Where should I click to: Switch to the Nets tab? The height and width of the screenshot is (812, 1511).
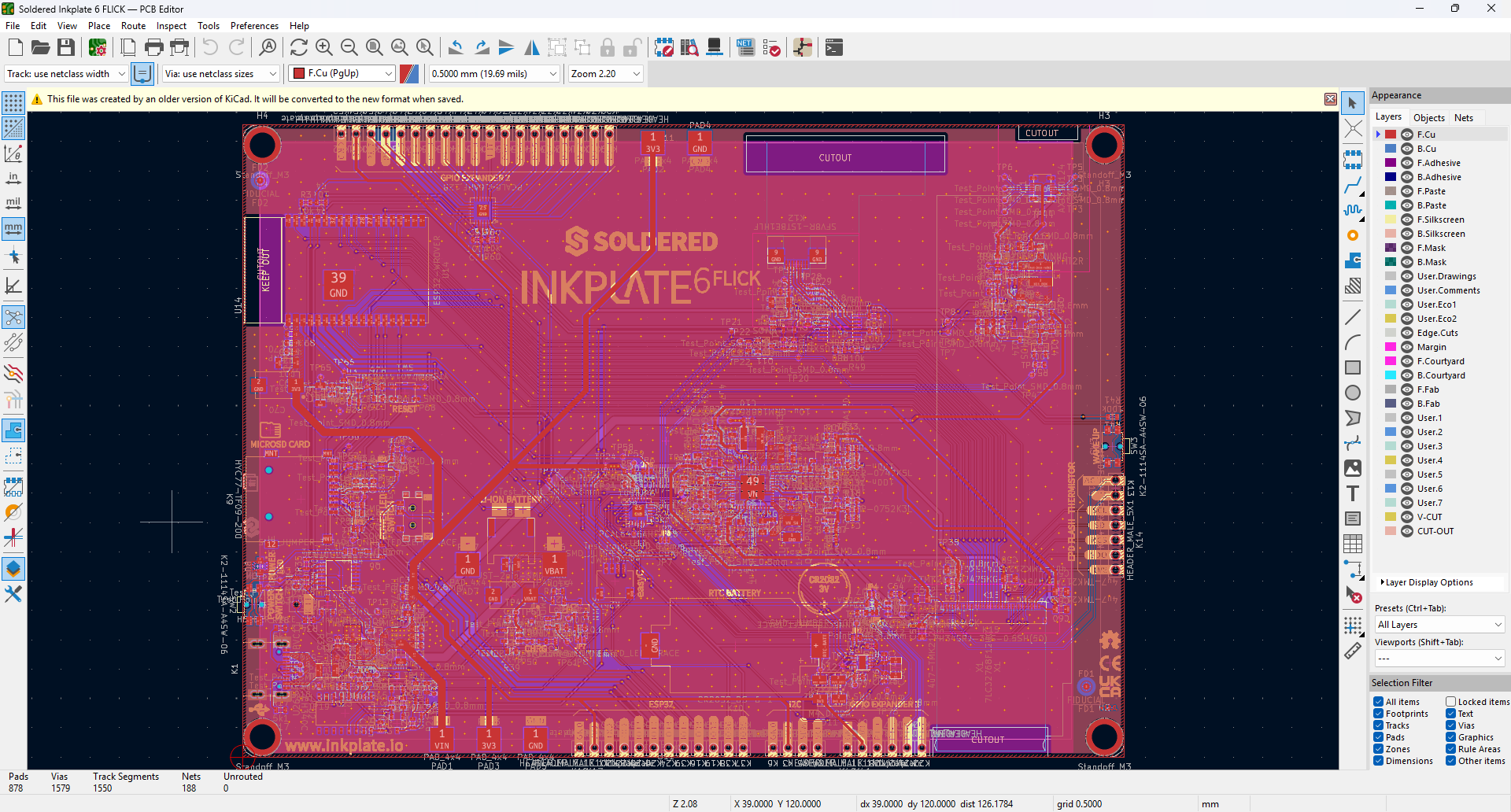(1463, 118)
